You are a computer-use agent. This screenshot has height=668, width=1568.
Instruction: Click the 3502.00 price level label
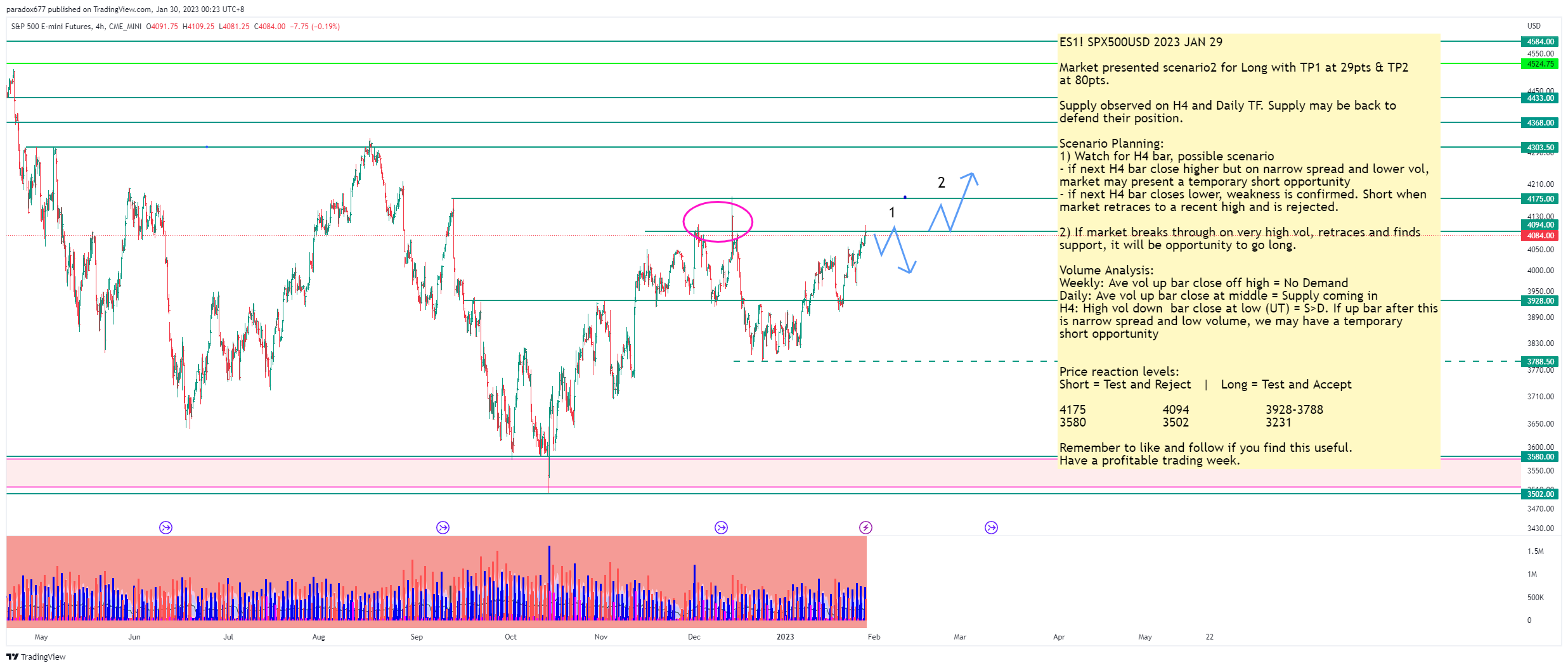[x=1540, y=494]
